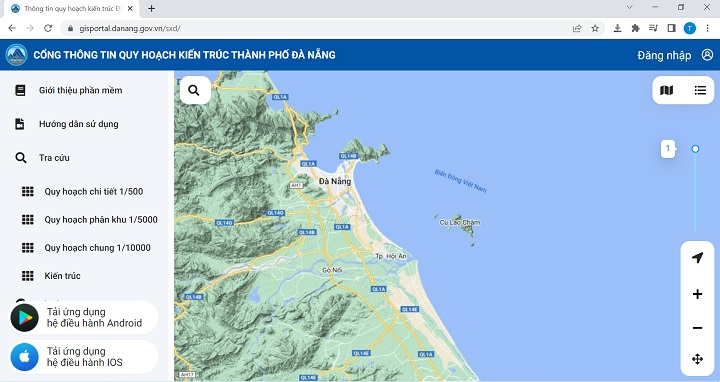
Task: Switch basemap using the map icon
Action: [x=666, y=90]
